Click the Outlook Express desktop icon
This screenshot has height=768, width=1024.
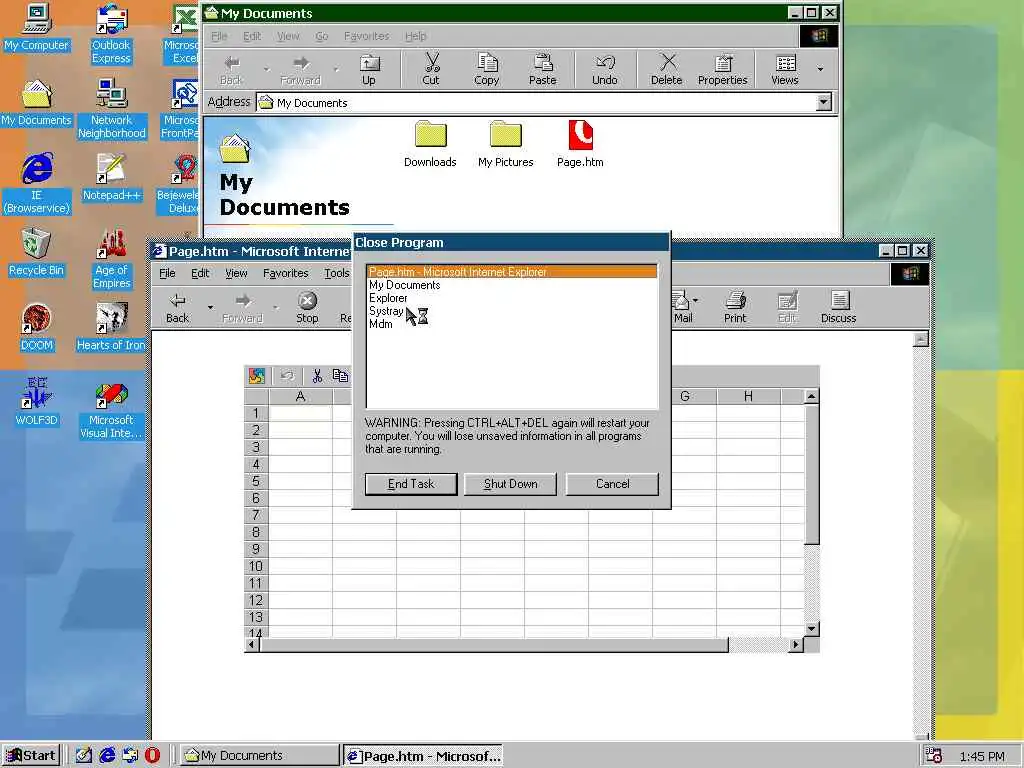(111, 34)
